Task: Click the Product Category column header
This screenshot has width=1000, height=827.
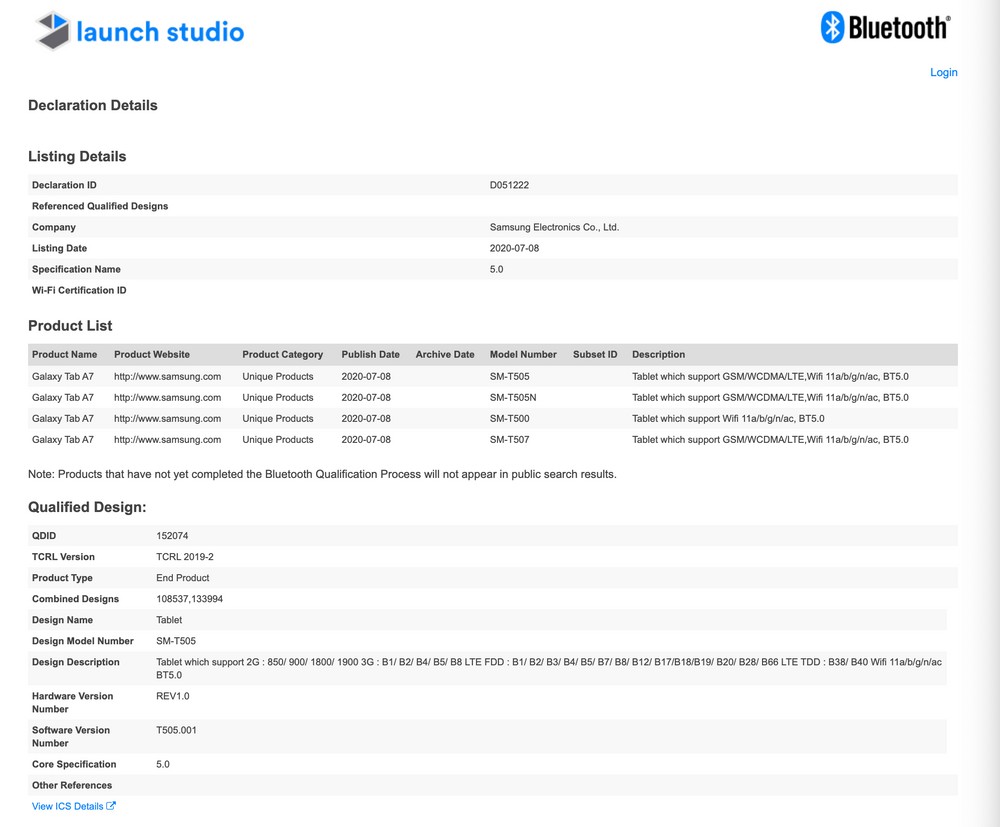Action: click(283, 355)
